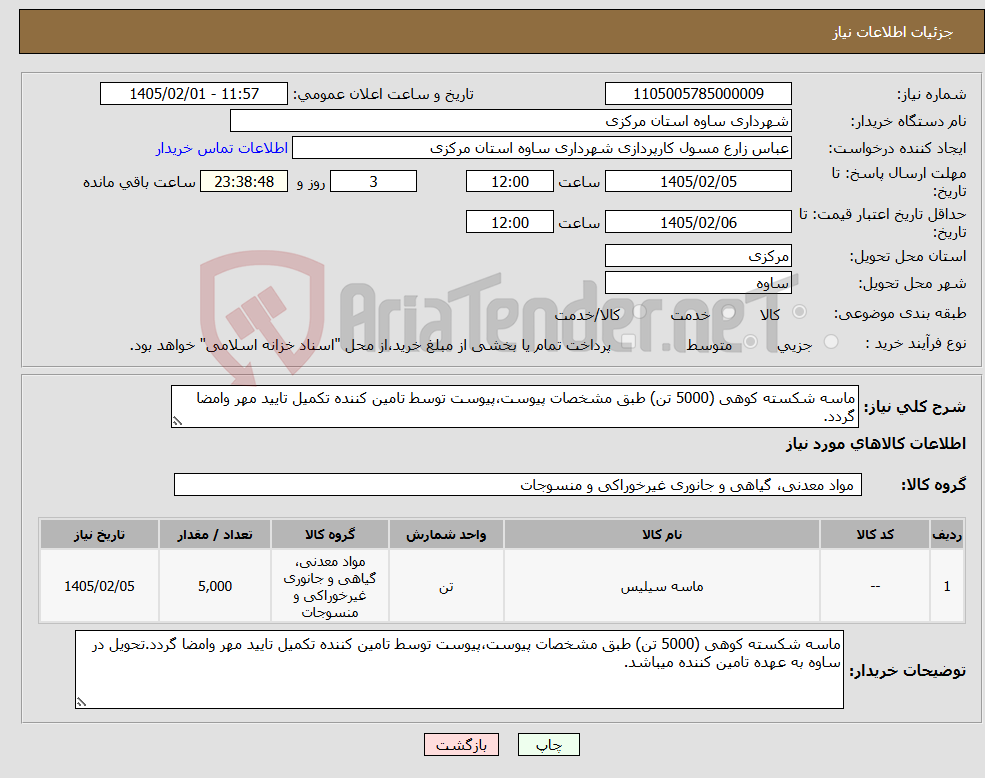Click the price validity date 1405/02/06 field
The width and height of the screenshot is (985, 778).
click(698, 222)
